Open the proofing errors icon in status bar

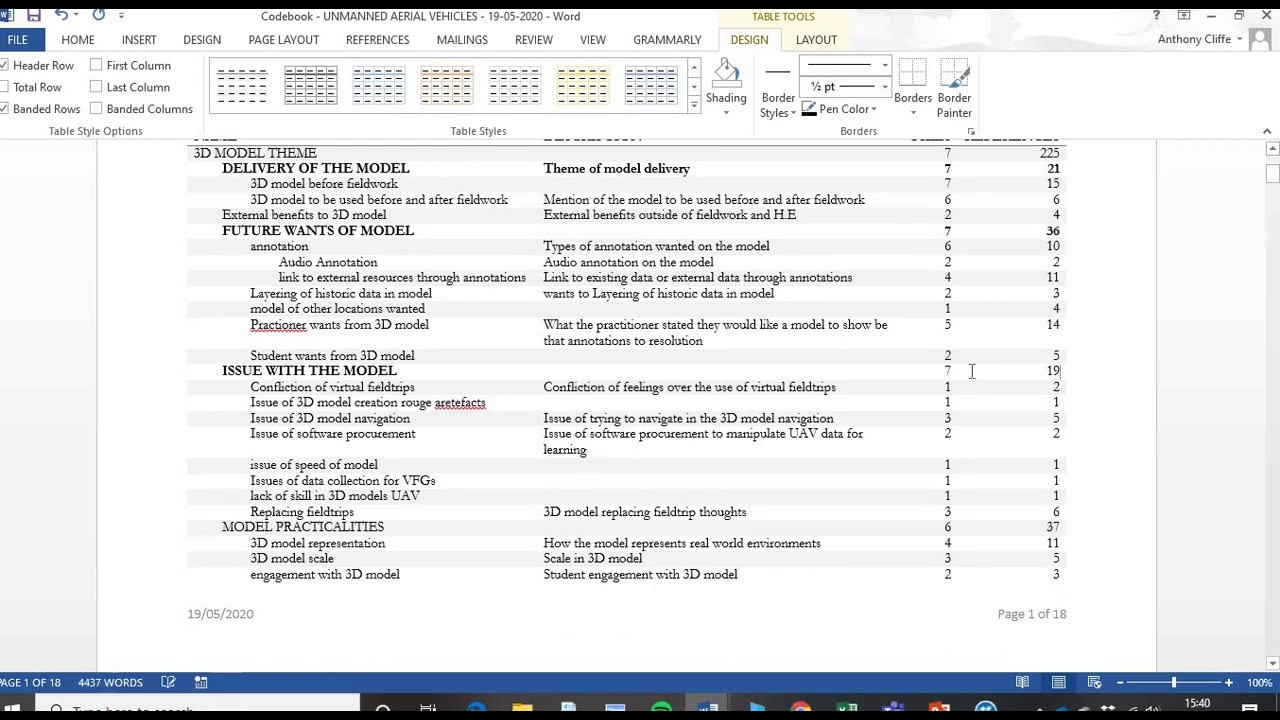tap(168, 682)
